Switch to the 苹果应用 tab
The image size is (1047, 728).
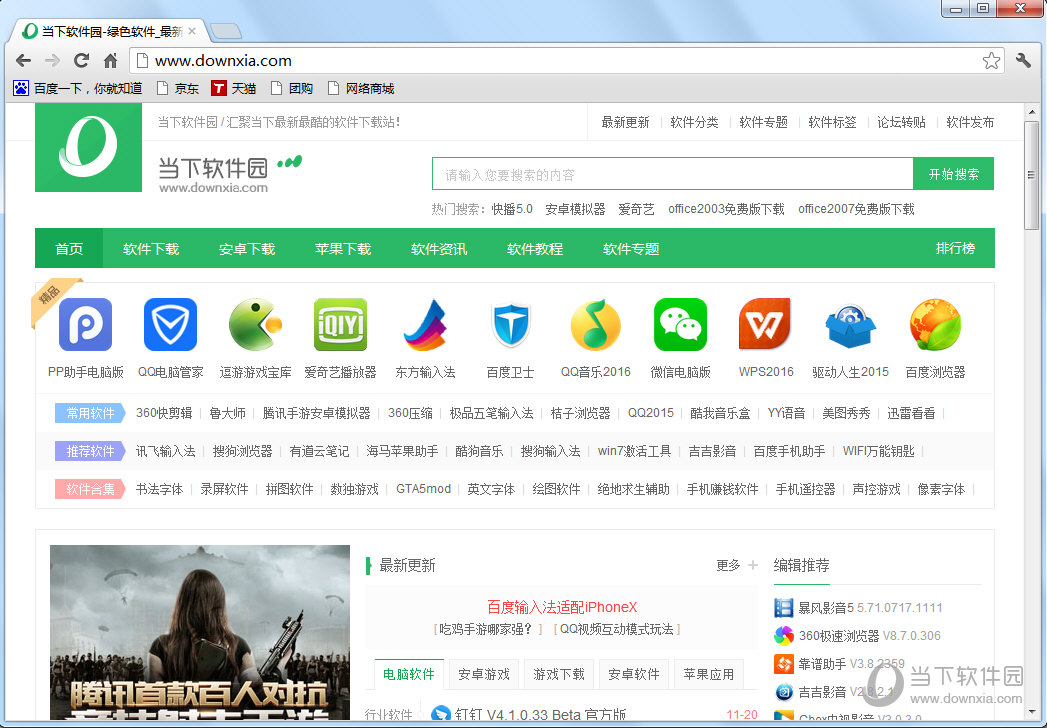click(x=708, y=675)
